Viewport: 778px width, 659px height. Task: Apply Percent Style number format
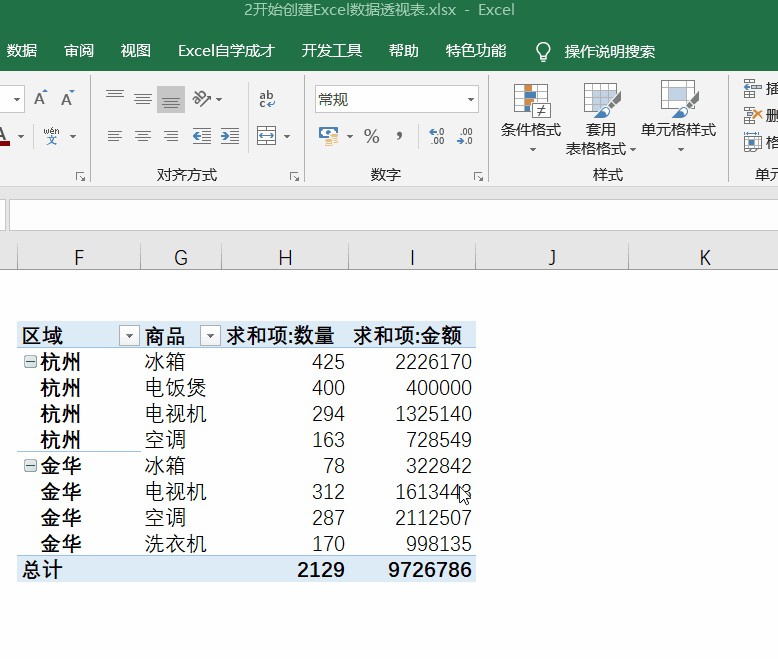(x=371, y=136)
